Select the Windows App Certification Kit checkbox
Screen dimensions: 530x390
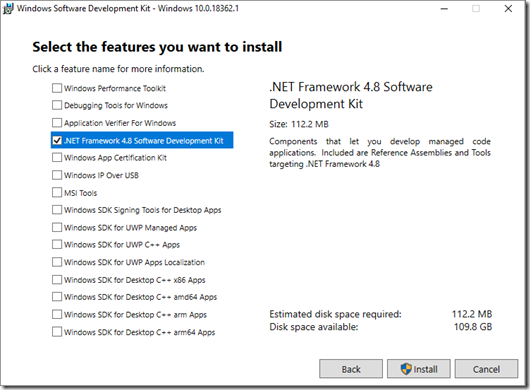57,157
